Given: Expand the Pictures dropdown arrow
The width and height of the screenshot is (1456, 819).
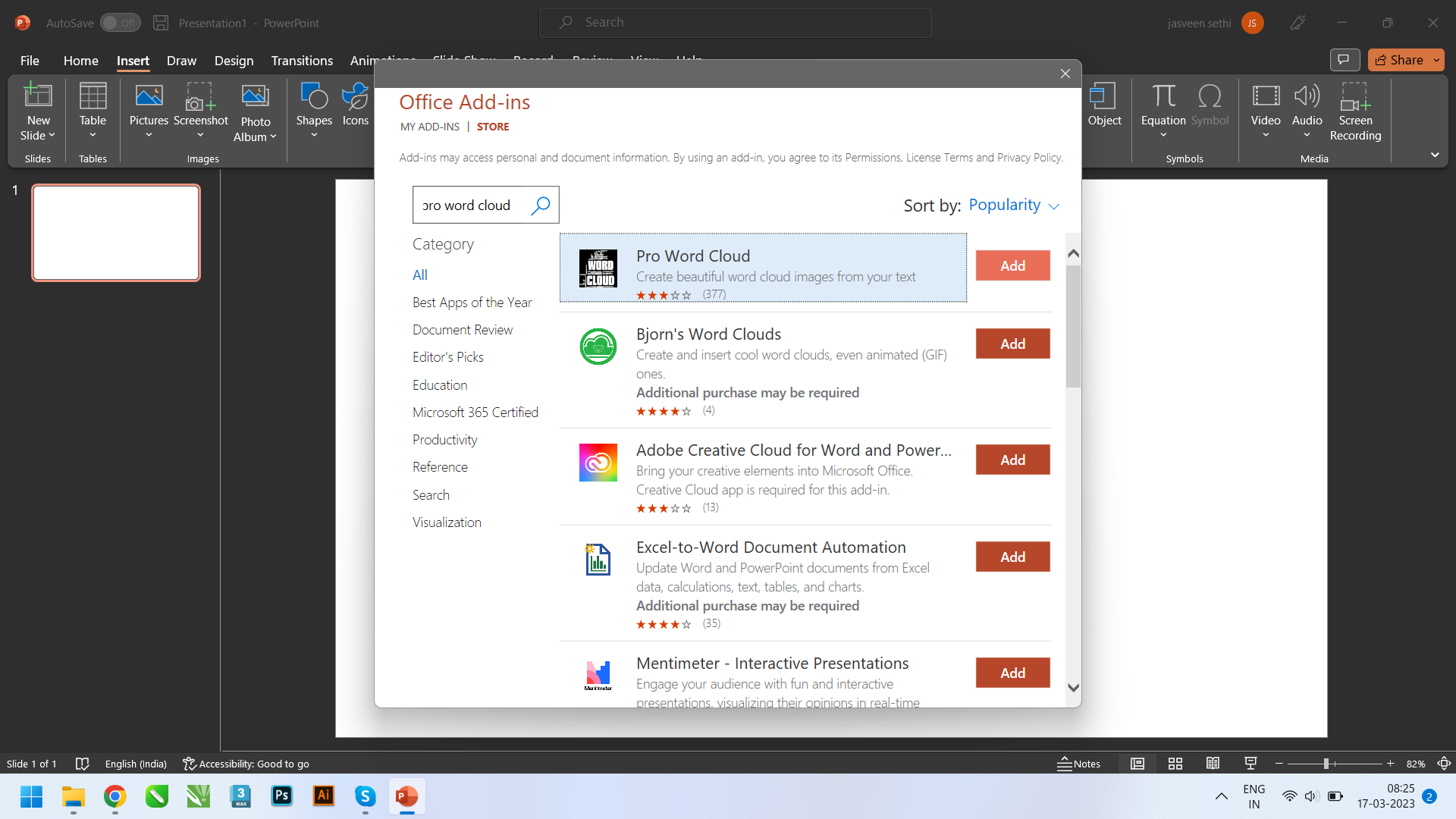Looking at the screenshot, I should [149, 136].
